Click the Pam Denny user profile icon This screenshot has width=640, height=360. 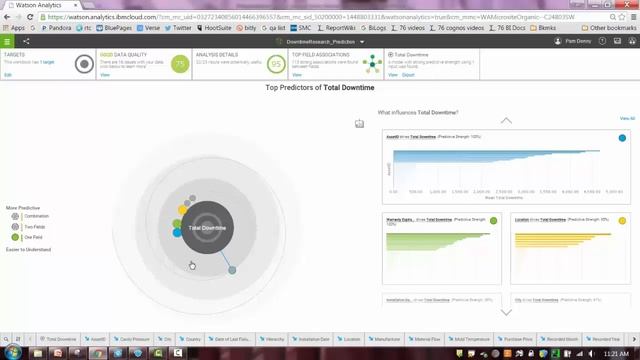pyautogui.click(x=558, y=41)
